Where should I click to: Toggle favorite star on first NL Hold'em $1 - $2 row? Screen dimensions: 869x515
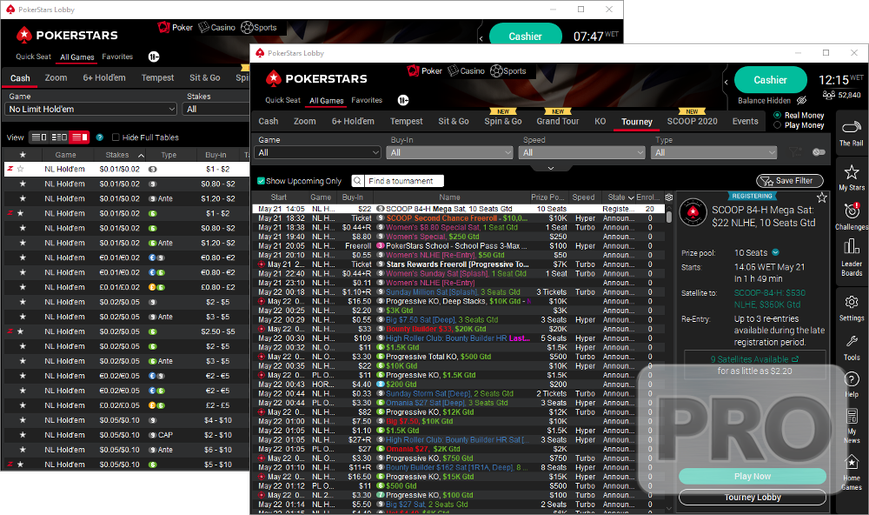21,169
